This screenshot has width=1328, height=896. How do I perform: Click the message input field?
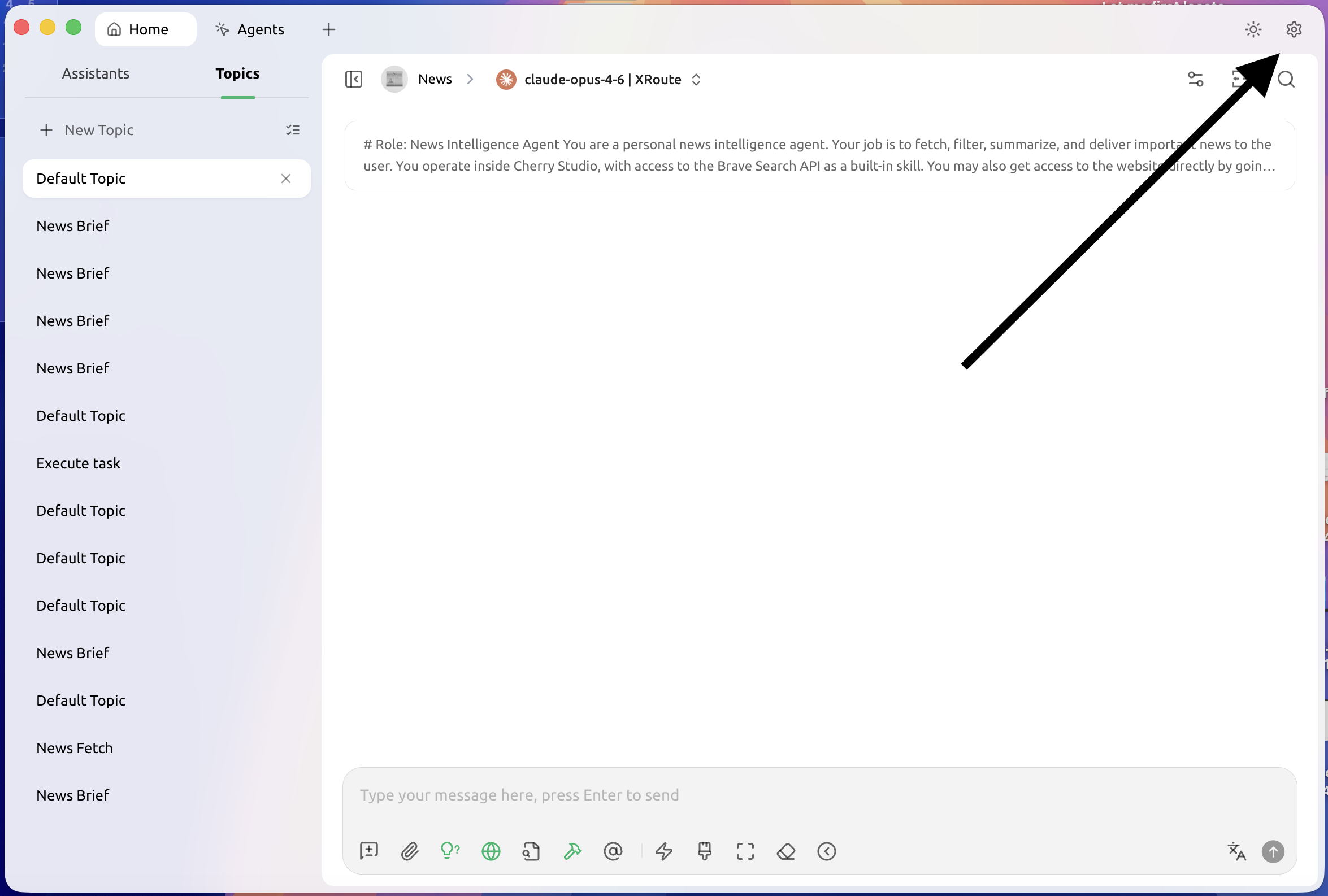[x=800, y=795]
